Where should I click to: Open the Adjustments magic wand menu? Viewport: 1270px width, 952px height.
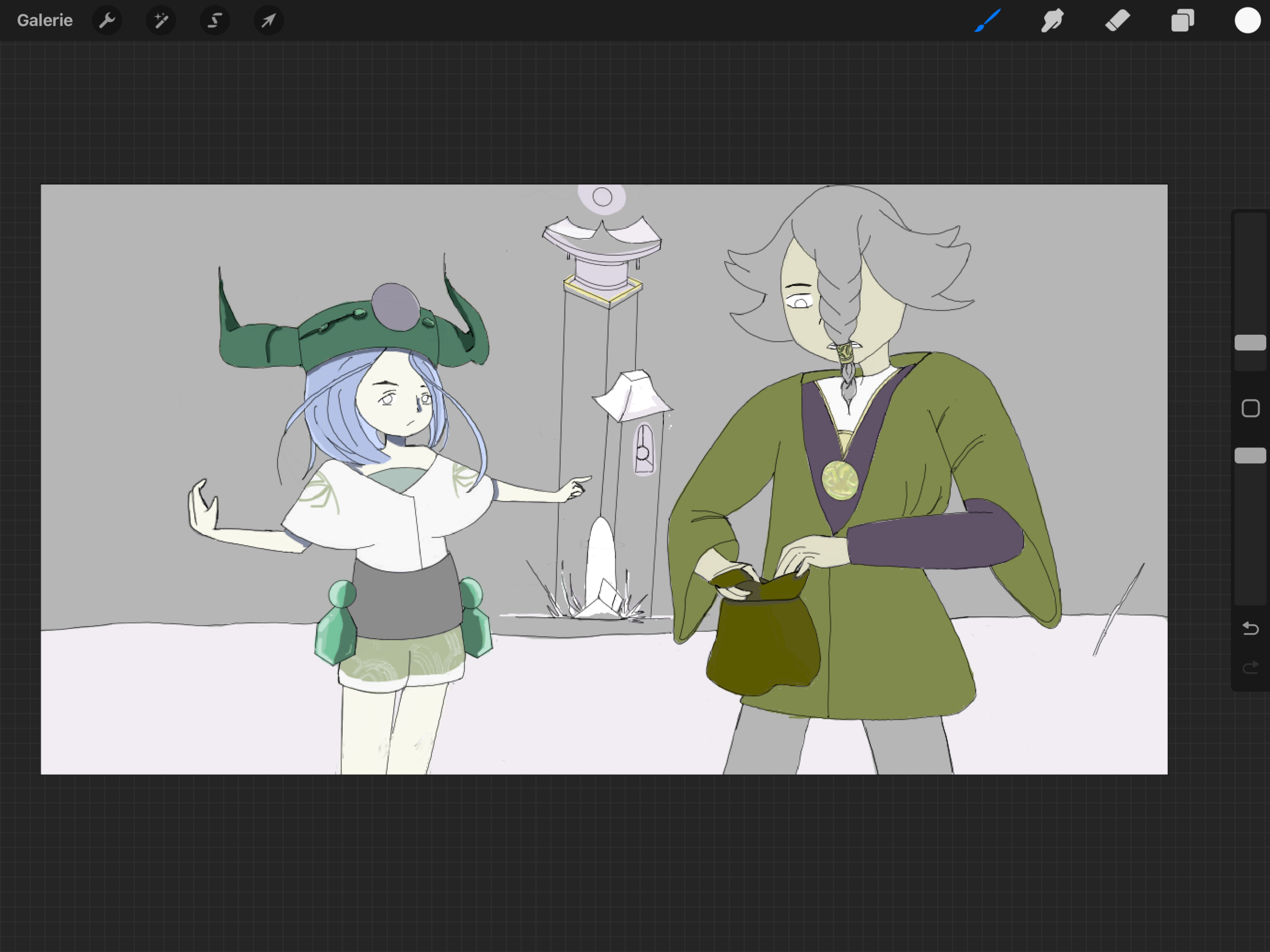pos(161,21)
